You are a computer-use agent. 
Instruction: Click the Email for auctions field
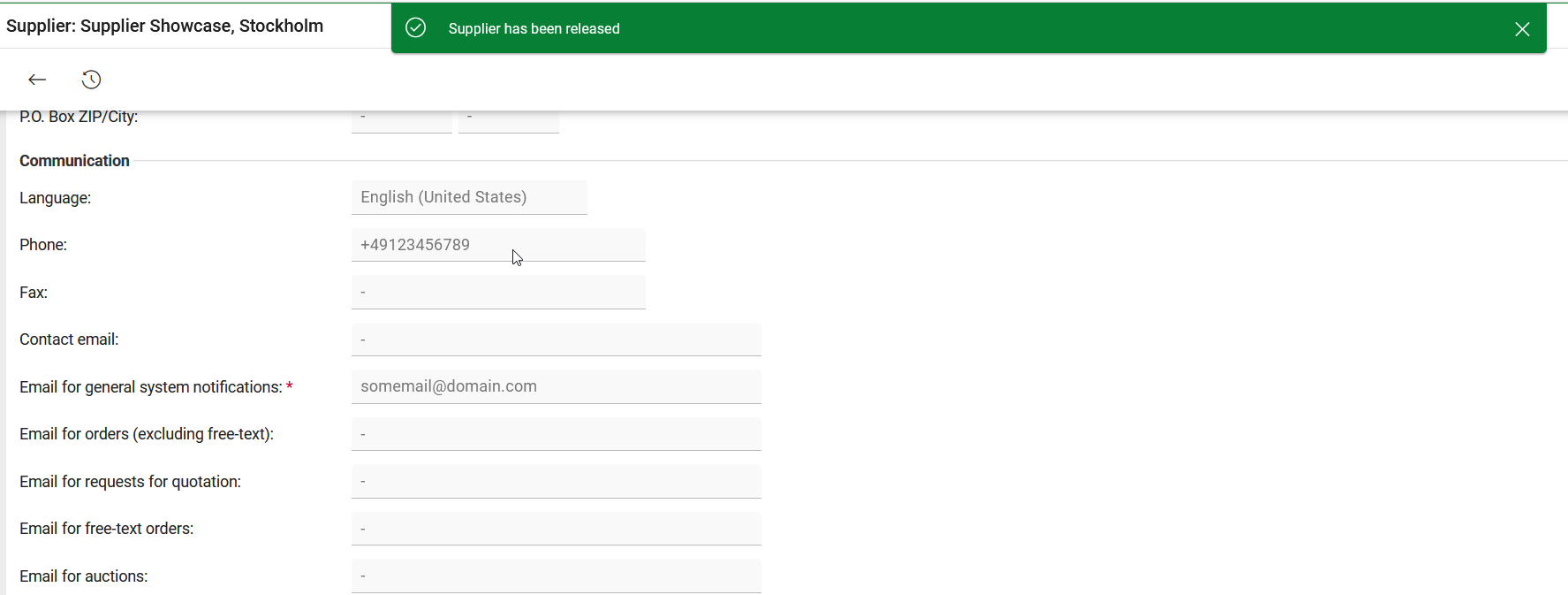pos(556,576)
